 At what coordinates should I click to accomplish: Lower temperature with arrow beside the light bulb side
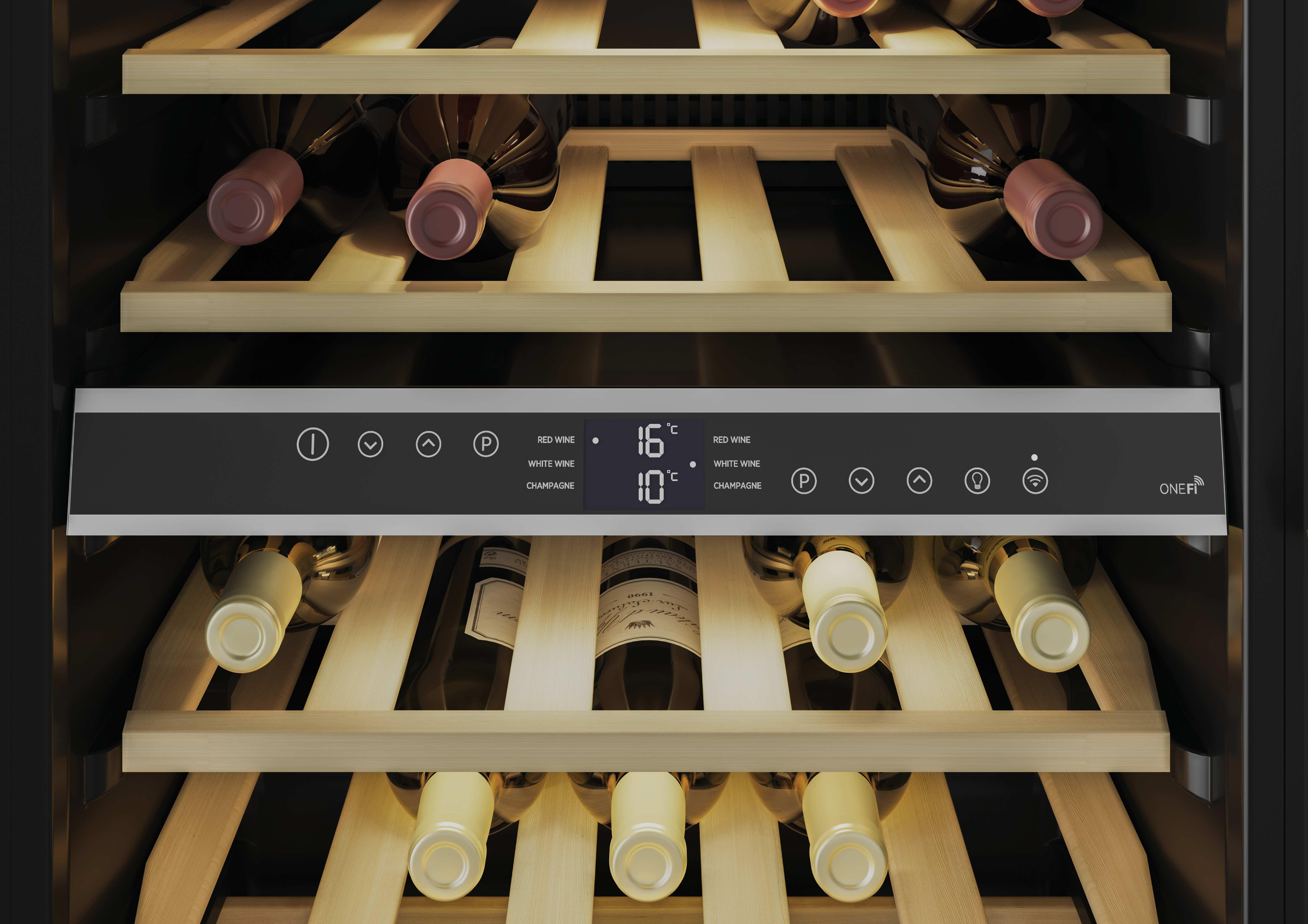(861, 481)
